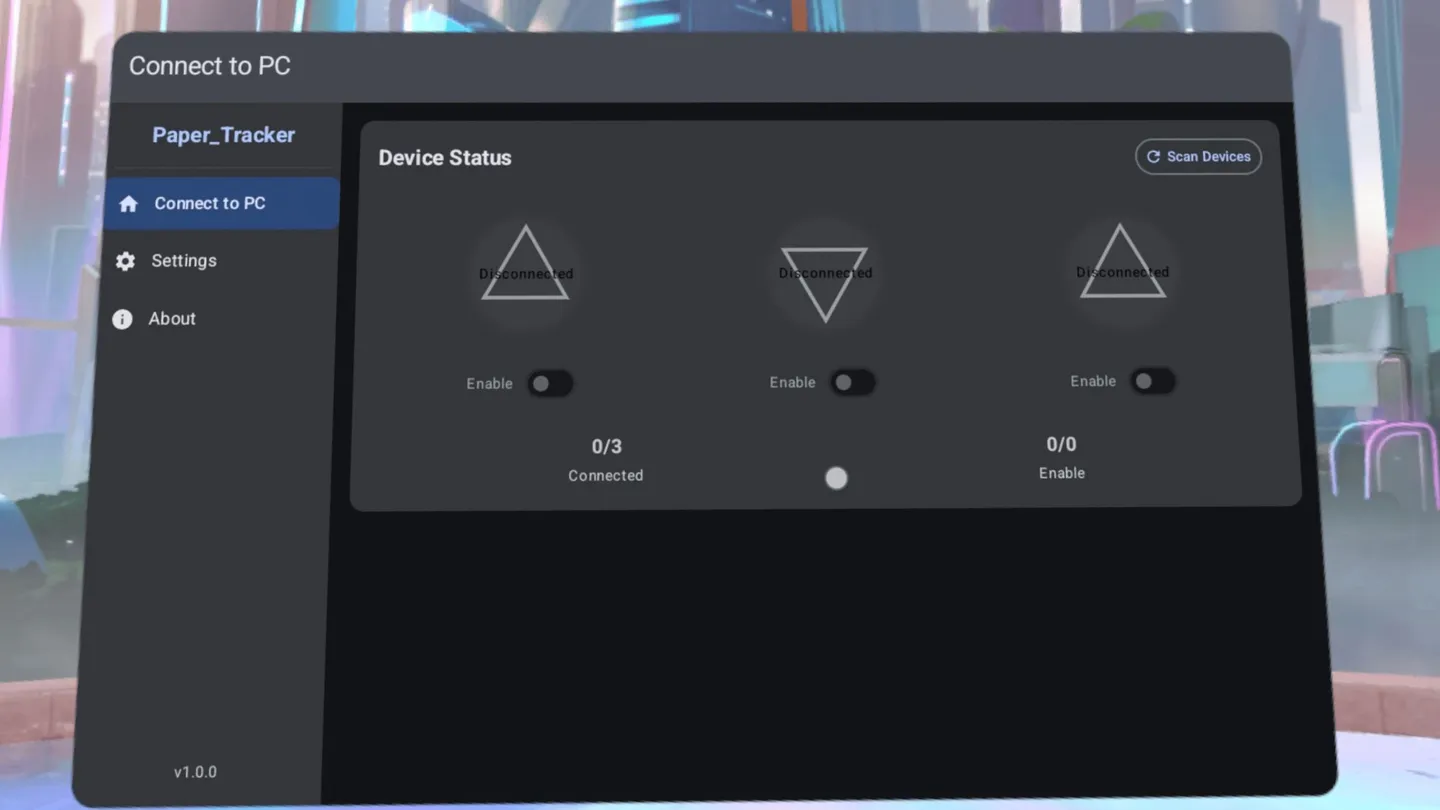
Task: Click the 0/3 Connected counter
Action: [606, 459]
